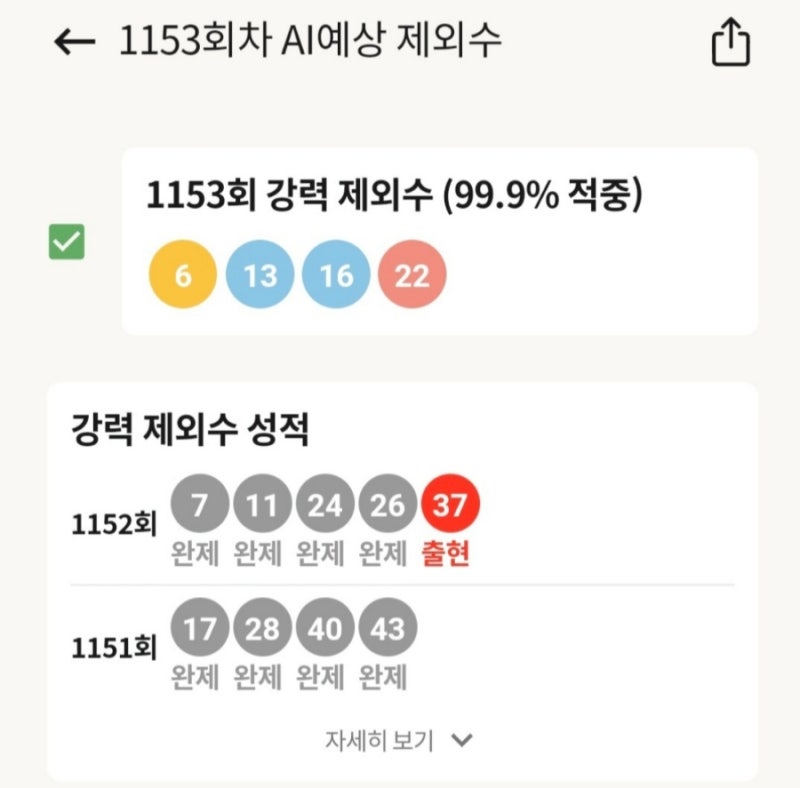
Task: Select pink ball number 22
Action: (412, 275)
